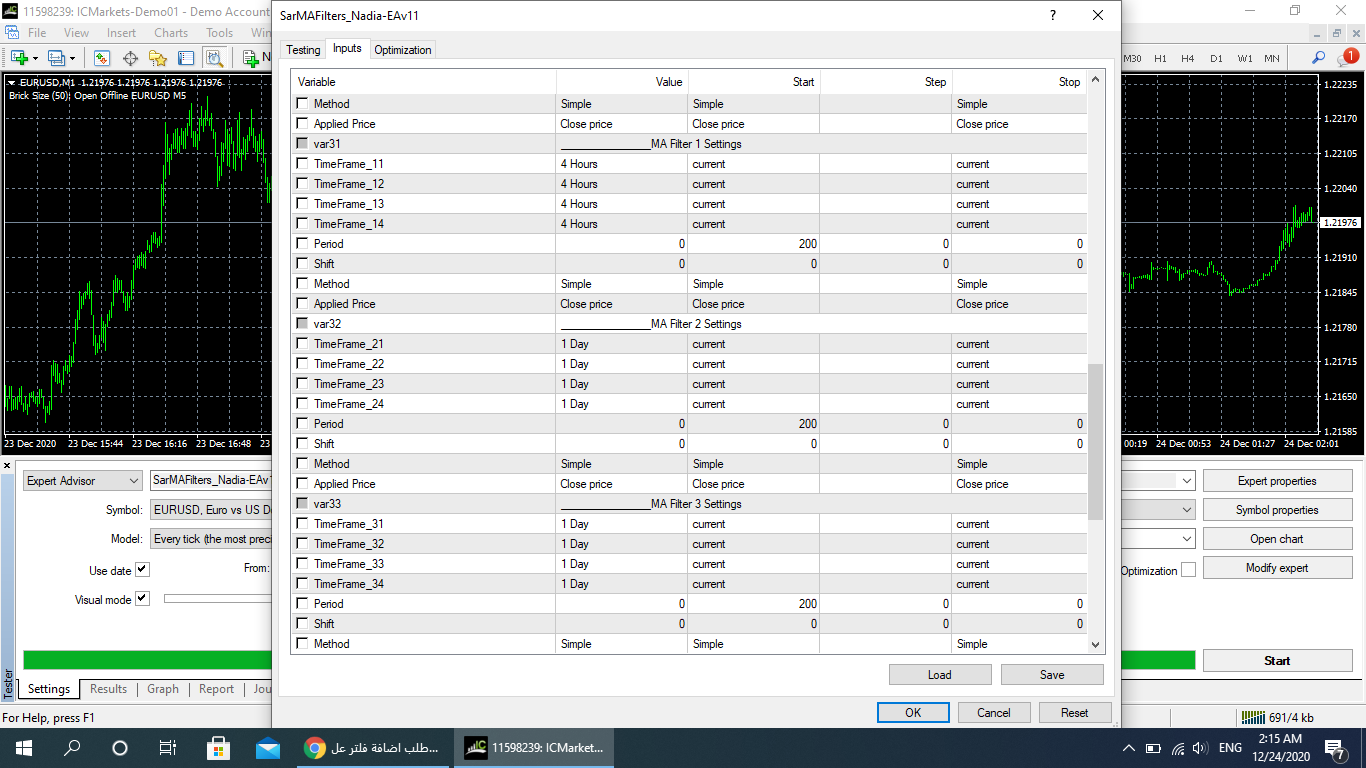Toggle the Terminal panel icon

click(186, 58)
